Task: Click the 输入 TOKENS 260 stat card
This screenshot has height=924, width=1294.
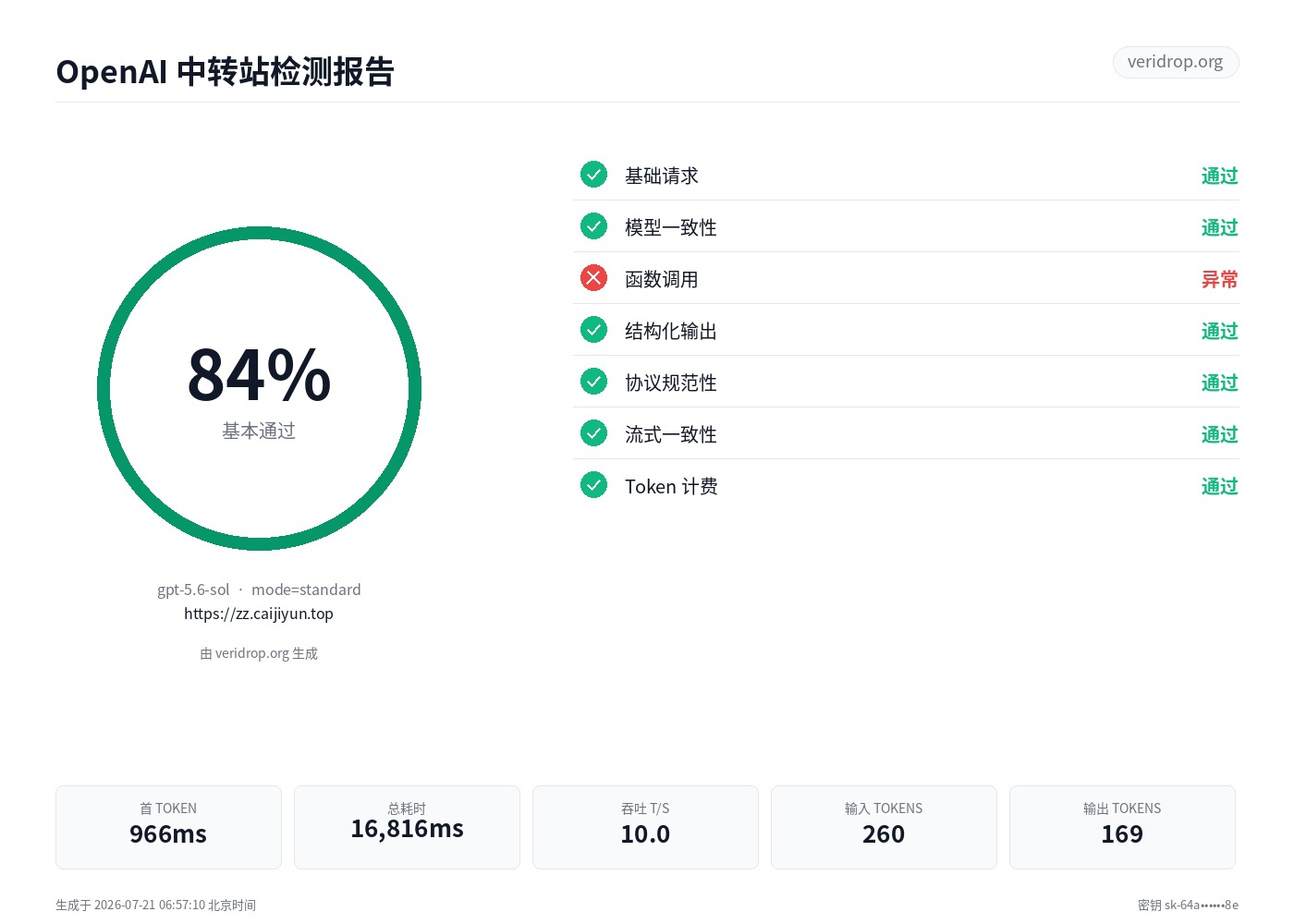Action: 884,827
